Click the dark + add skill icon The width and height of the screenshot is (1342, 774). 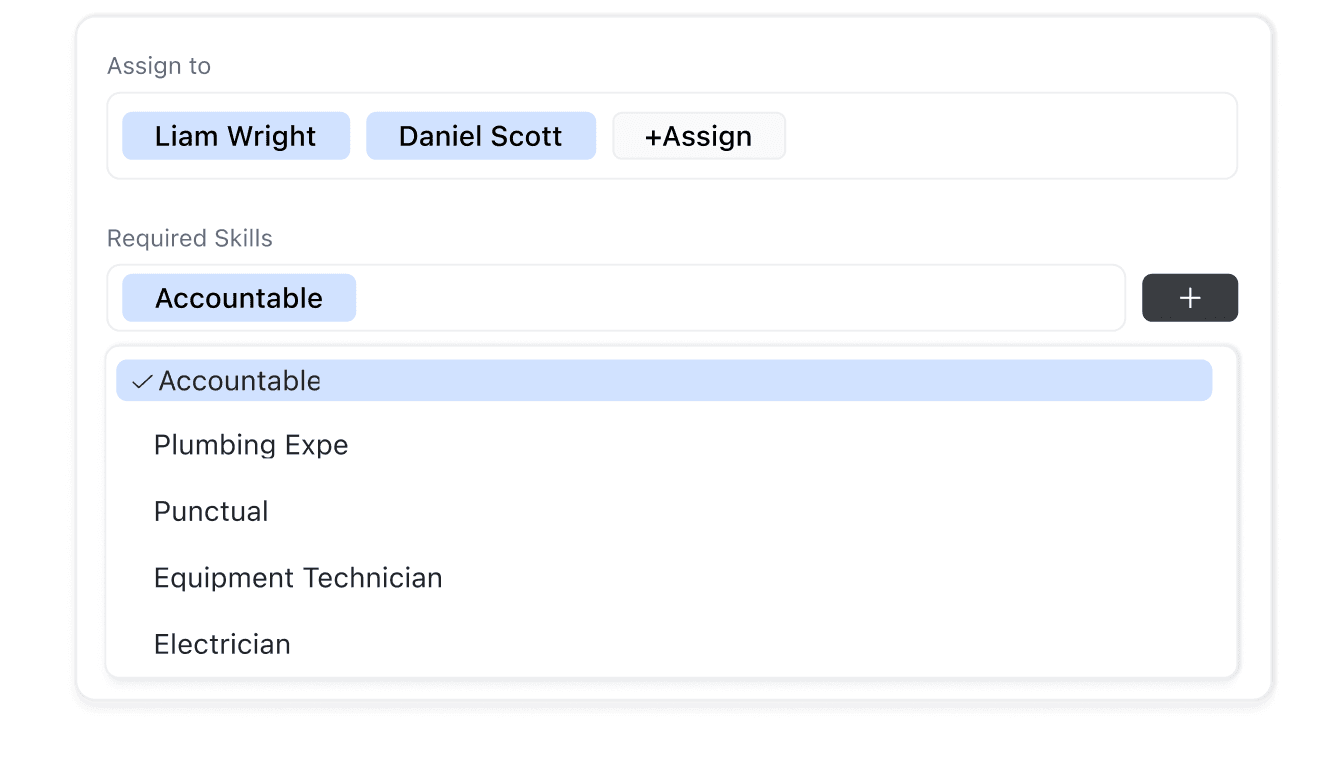point(1189,297)
